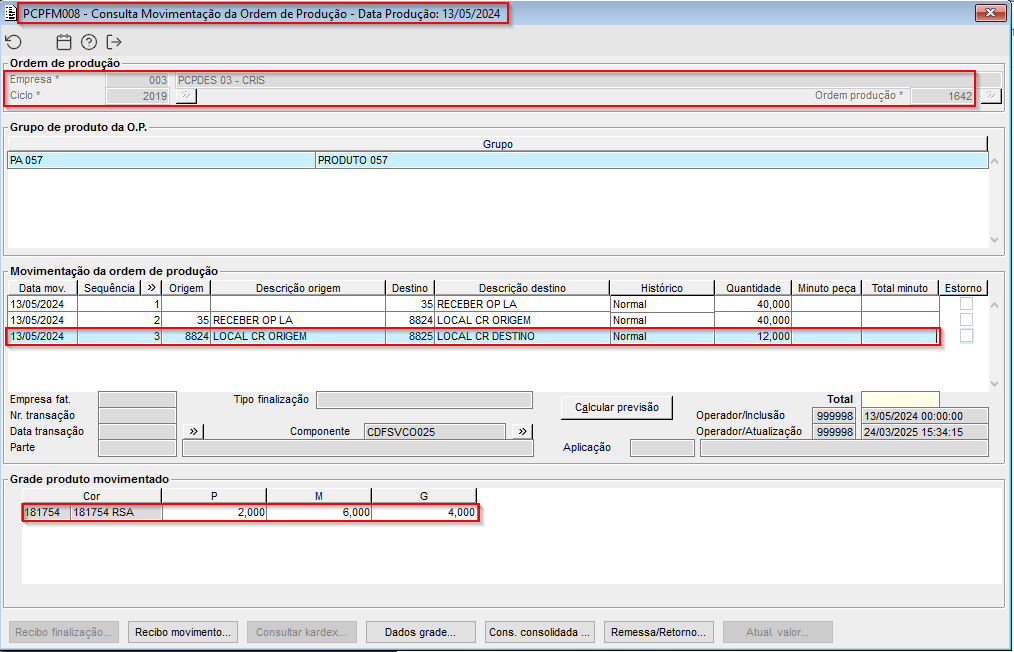Click the Cons. consolidada ... button

click(x=539, y=632)
